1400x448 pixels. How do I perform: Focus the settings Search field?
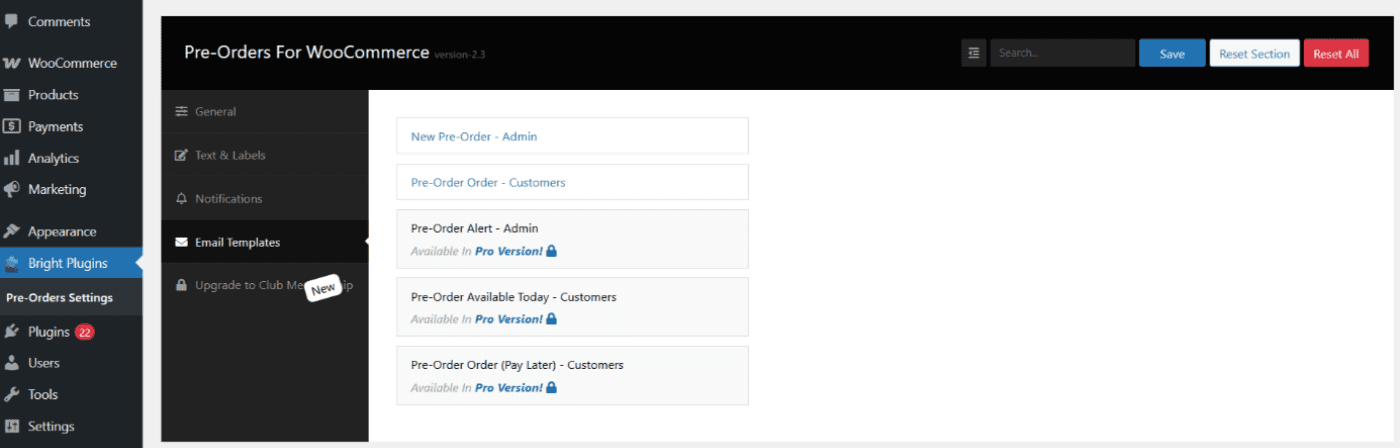point(1062,54)
